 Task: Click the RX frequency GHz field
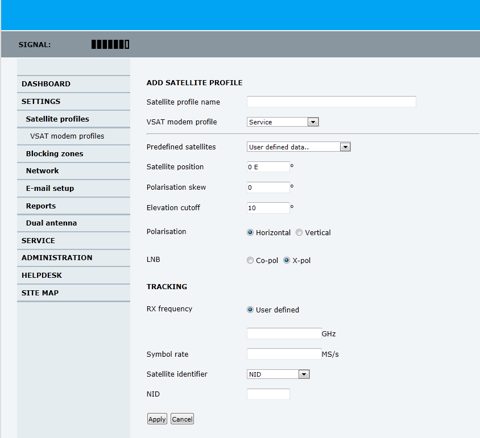click(x=284, y=333)
